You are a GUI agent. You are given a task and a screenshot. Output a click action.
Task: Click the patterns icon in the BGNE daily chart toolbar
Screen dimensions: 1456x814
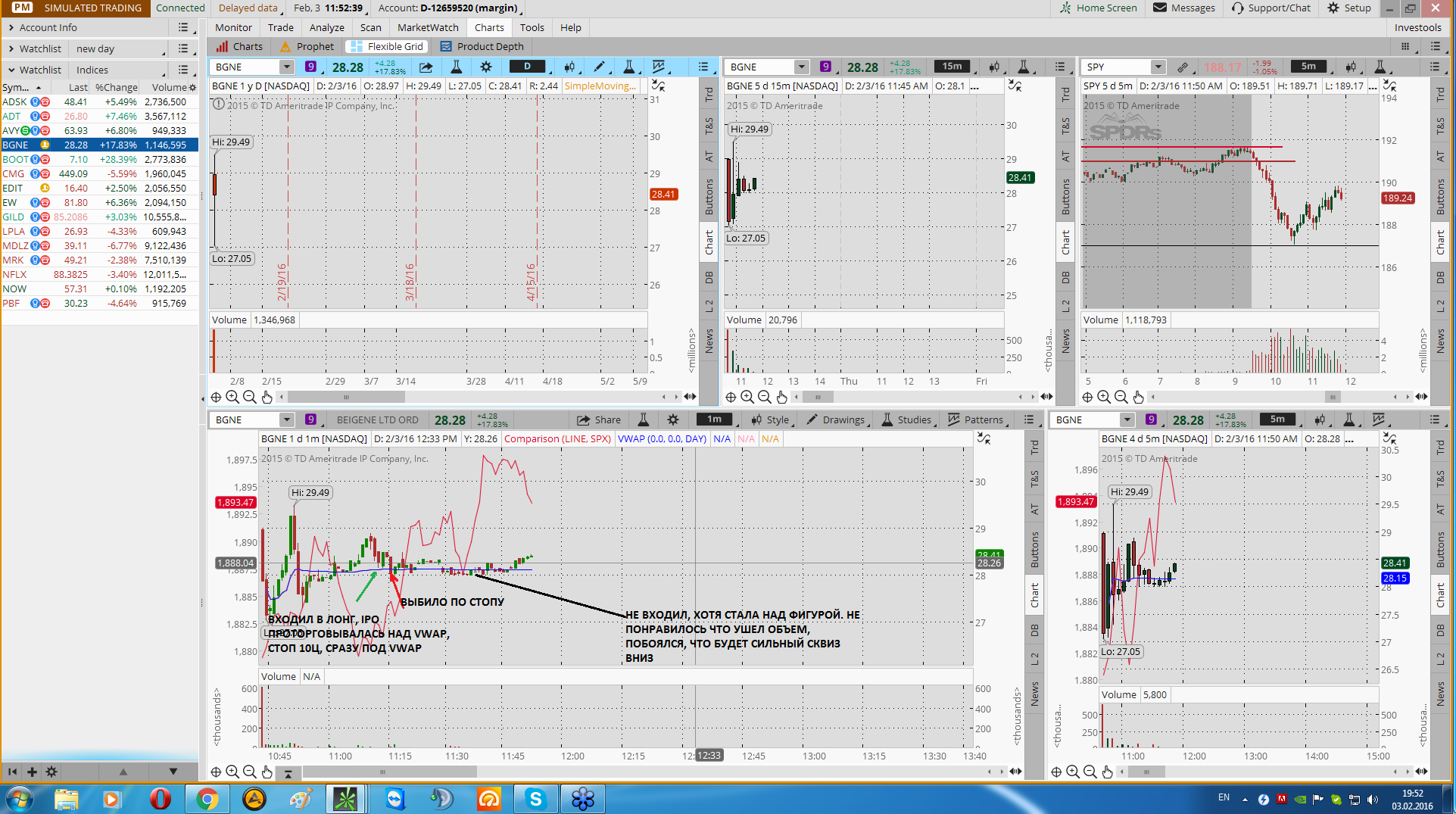coord(659,67)
